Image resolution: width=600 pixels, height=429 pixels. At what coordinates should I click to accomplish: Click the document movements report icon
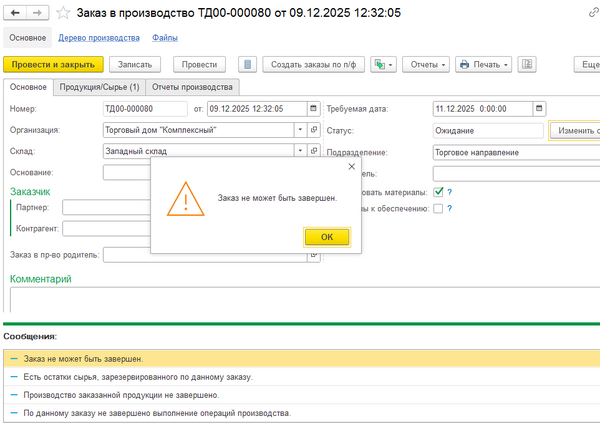248,64
